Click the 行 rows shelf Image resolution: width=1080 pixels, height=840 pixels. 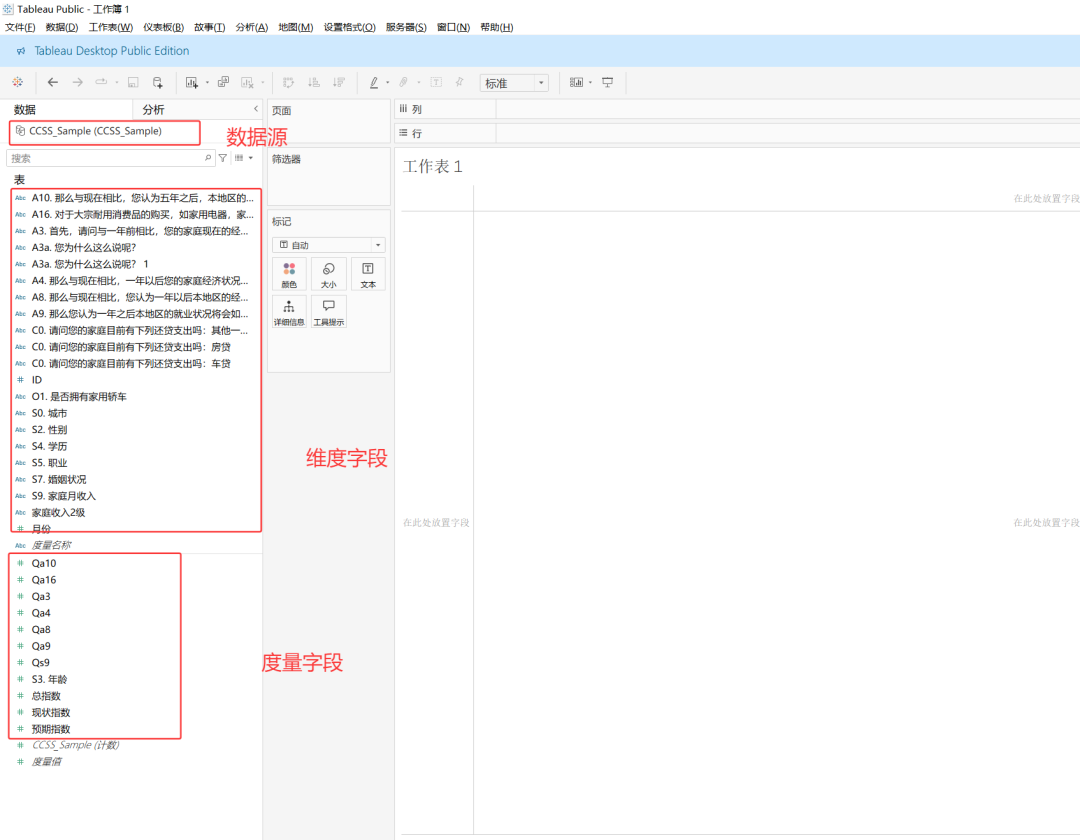737,134
